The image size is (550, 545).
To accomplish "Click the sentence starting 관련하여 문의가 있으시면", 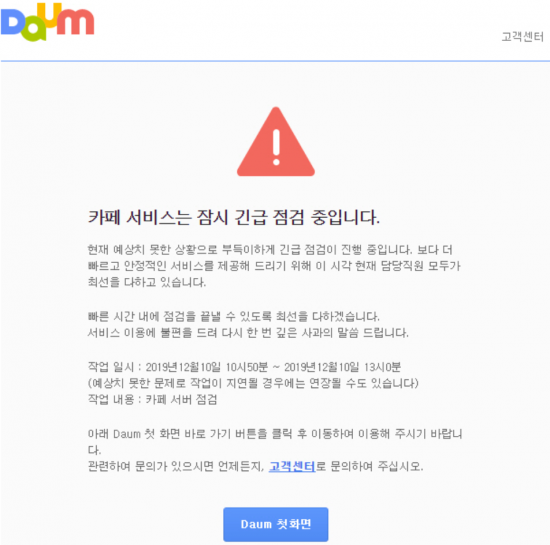I will point(255,466).
